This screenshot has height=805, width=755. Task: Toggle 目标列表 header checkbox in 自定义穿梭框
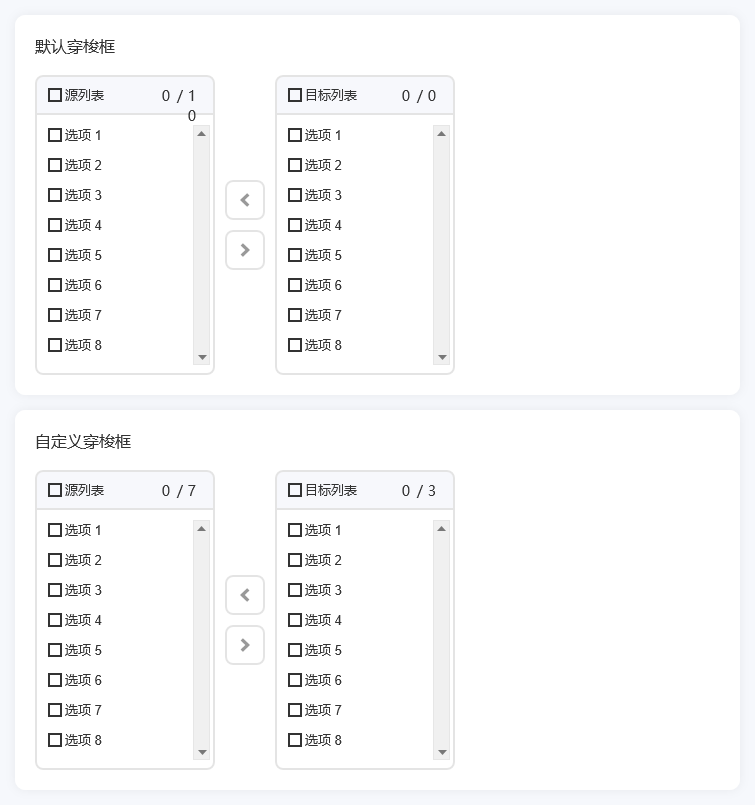pyautogui.click(x=295, y=490)
